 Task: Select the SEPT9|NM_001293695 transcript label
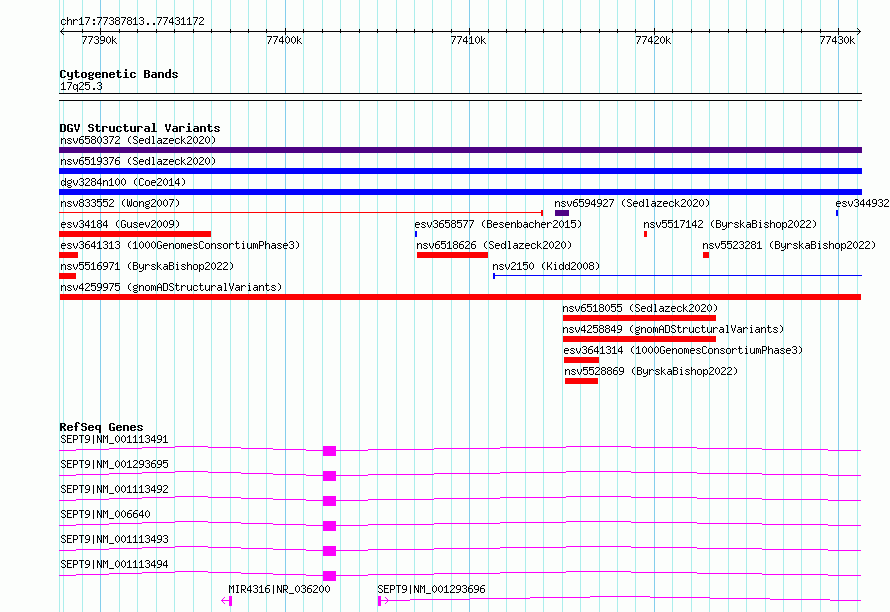point(114,464)
